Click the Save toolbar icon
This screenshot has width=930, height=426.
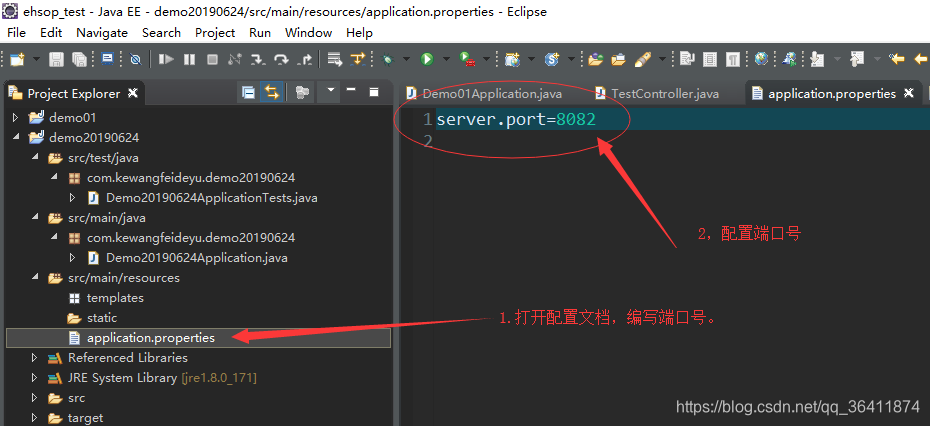(x=56, y=59)
